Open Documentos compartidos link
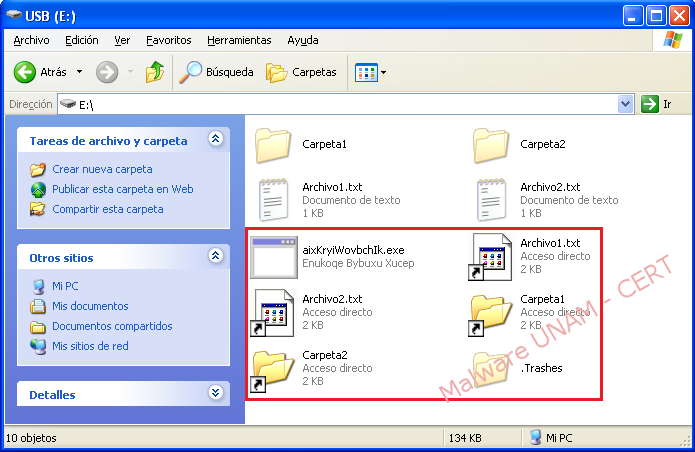Image resolution: width=695 pixels, height=452 pixels. click(112, 326)
